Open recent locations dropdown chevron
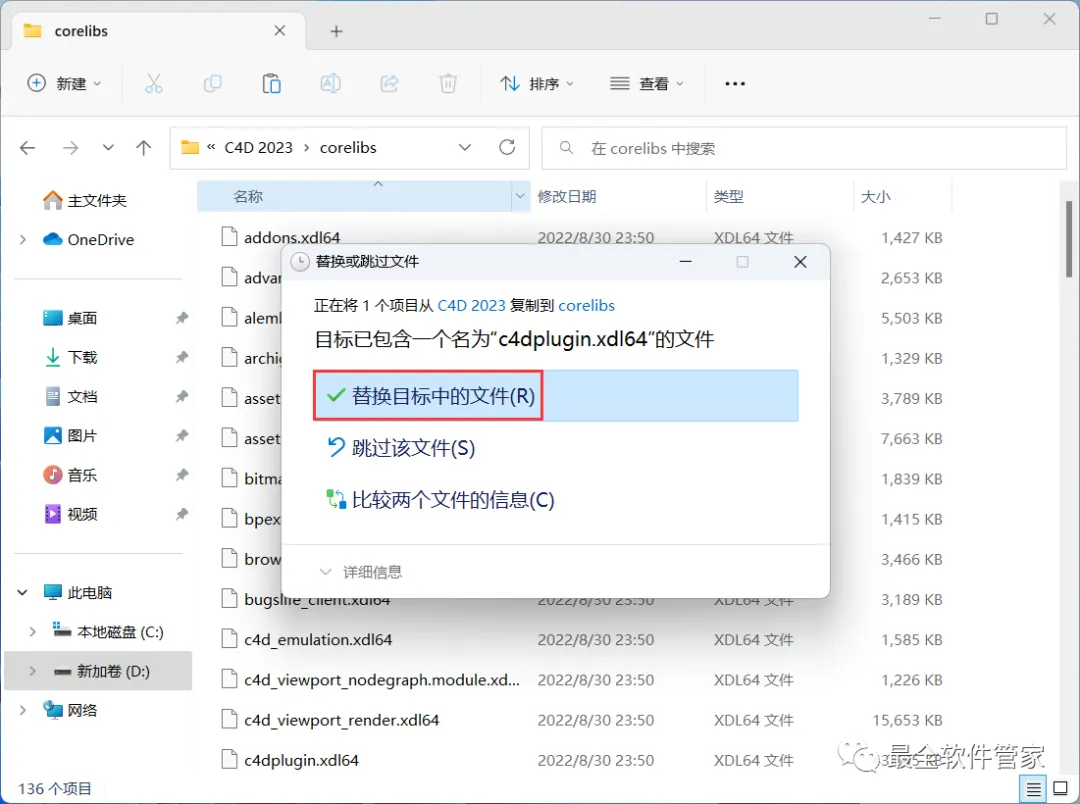Viewport: 1080px width, 804px height. click(108, 147)
